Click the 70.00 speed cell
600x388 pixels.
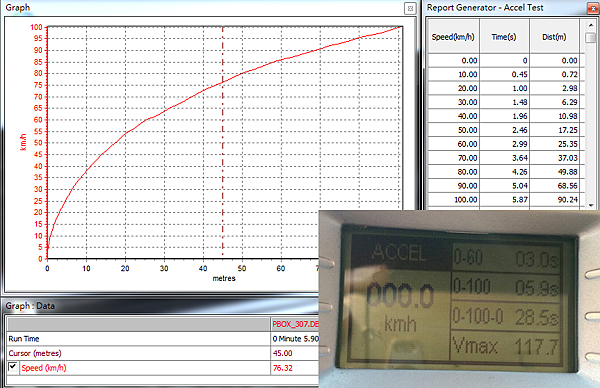coord(453,158)
